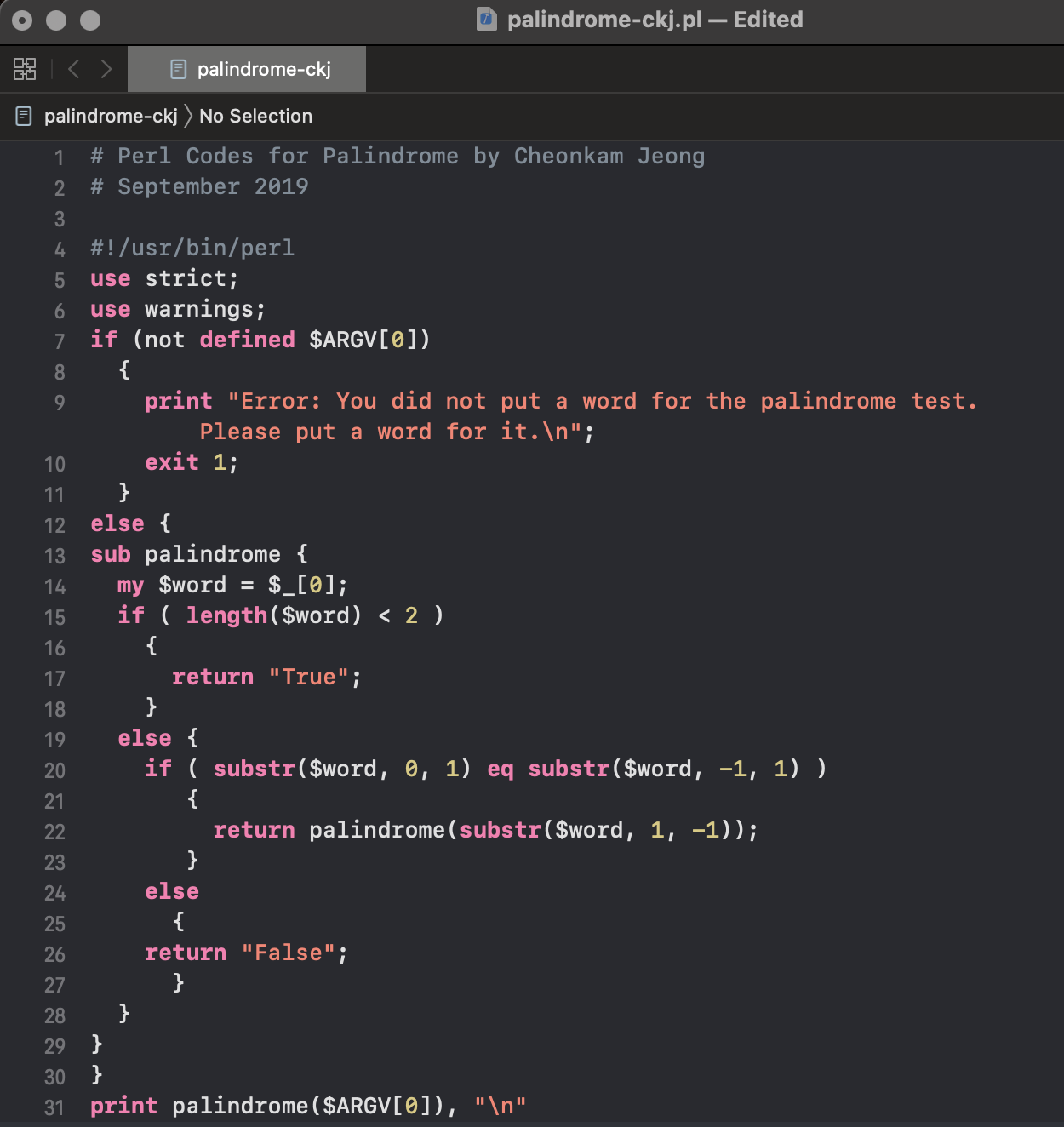Click the palindrome-ckj.pl window title
Image resolution: width=1064 pixels, height=1127 pixels.
(x=655, y=19)
